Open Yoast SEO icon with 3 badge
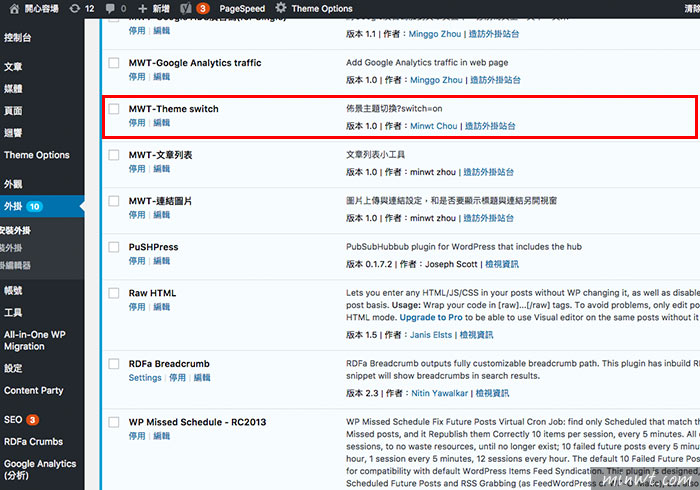Viewport: 700px width, 490px height. [195, 8]
